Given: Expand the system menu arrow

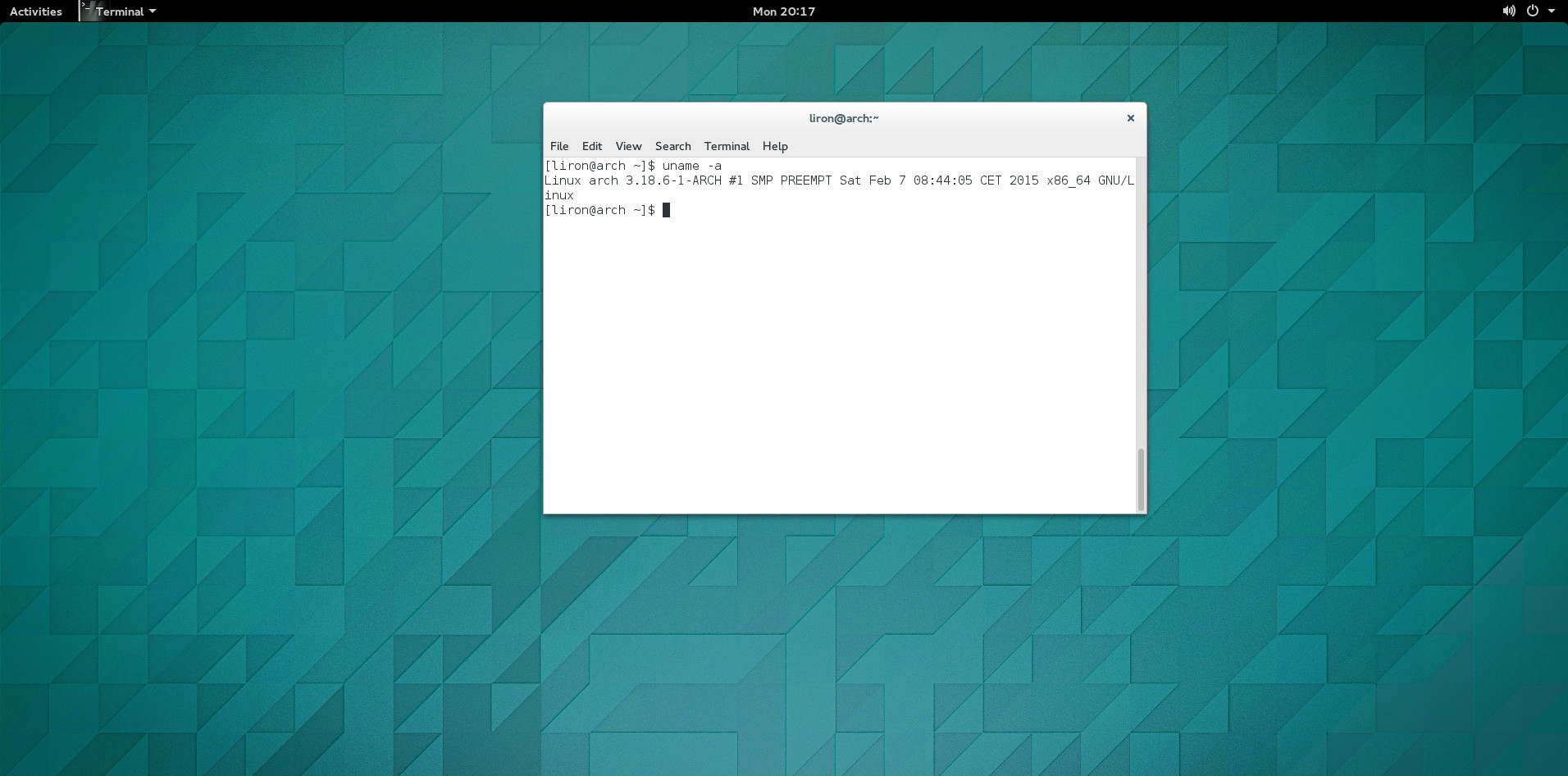Looking at the screenshot, I should [x=1552, y=11].
